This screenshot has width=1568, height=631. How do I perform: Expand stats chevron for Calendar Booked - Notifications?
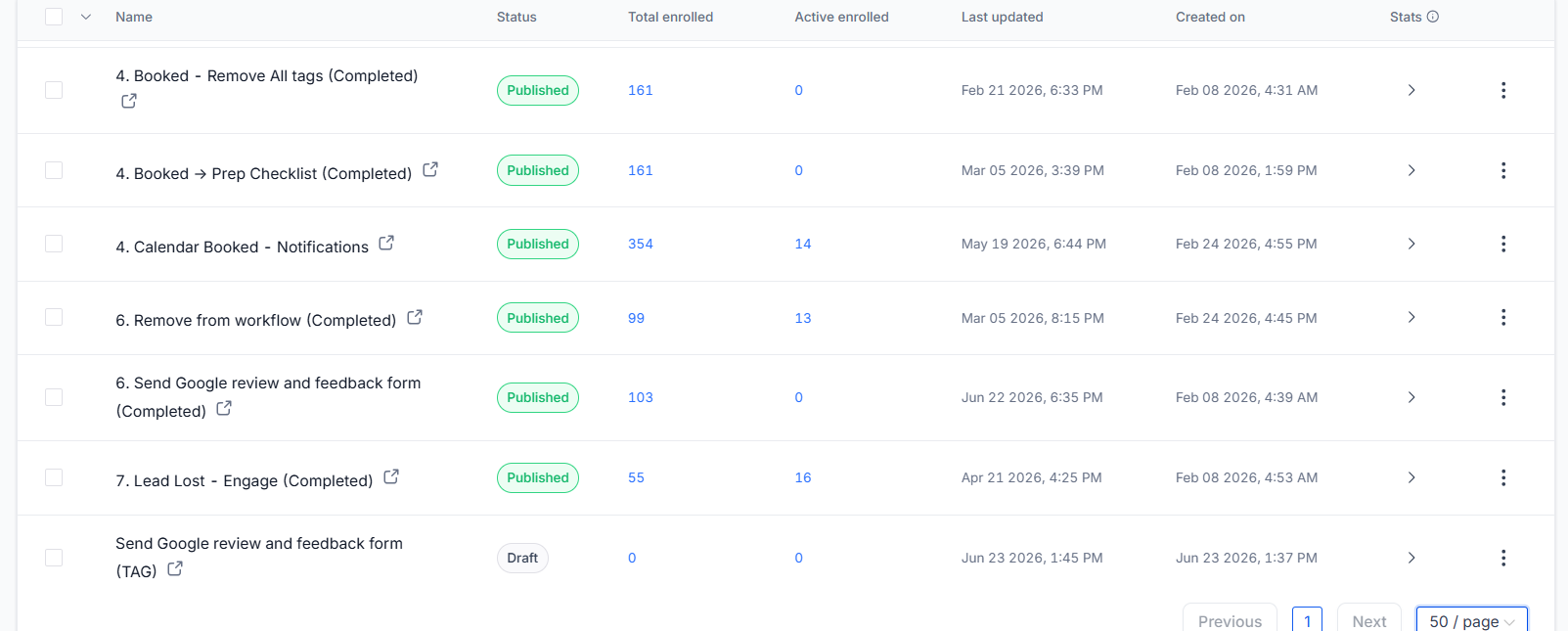(x=1411, y=244)
